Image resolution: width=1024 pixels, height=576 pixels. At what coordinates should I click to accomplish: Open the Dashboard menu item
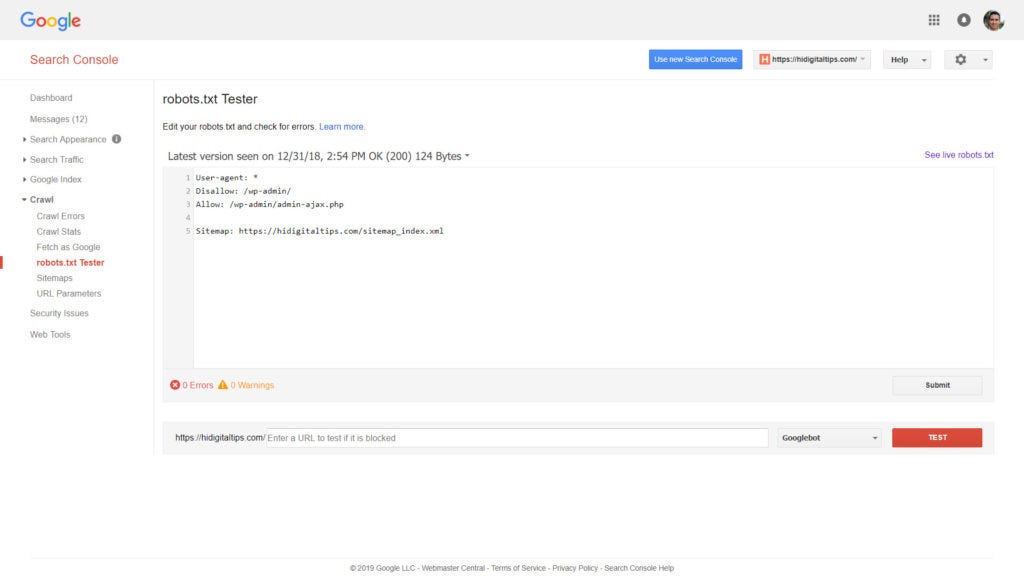[x=51, y=98]
